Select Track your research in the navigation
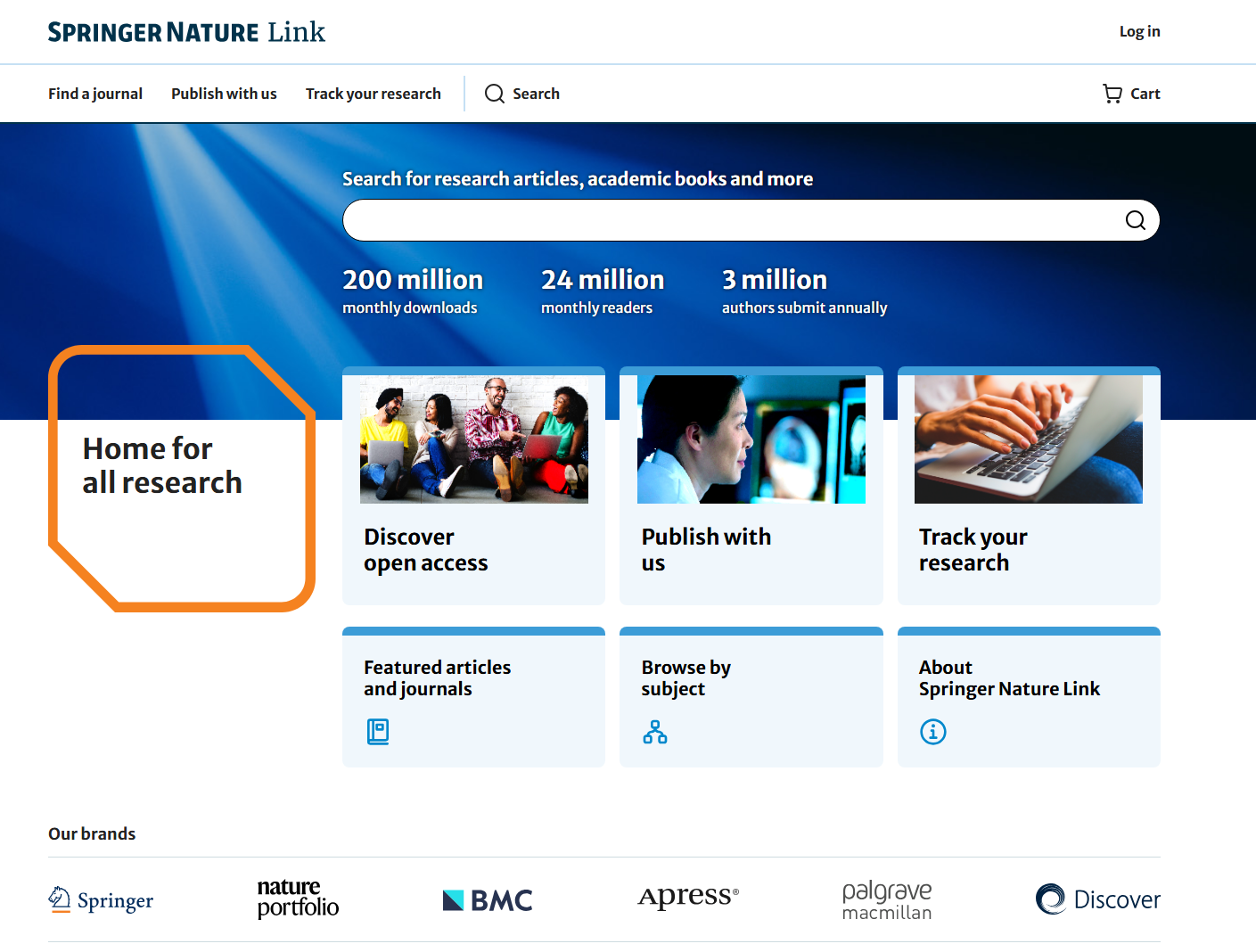The width and height of the screenshot is (1256, 952). point(373,94)
